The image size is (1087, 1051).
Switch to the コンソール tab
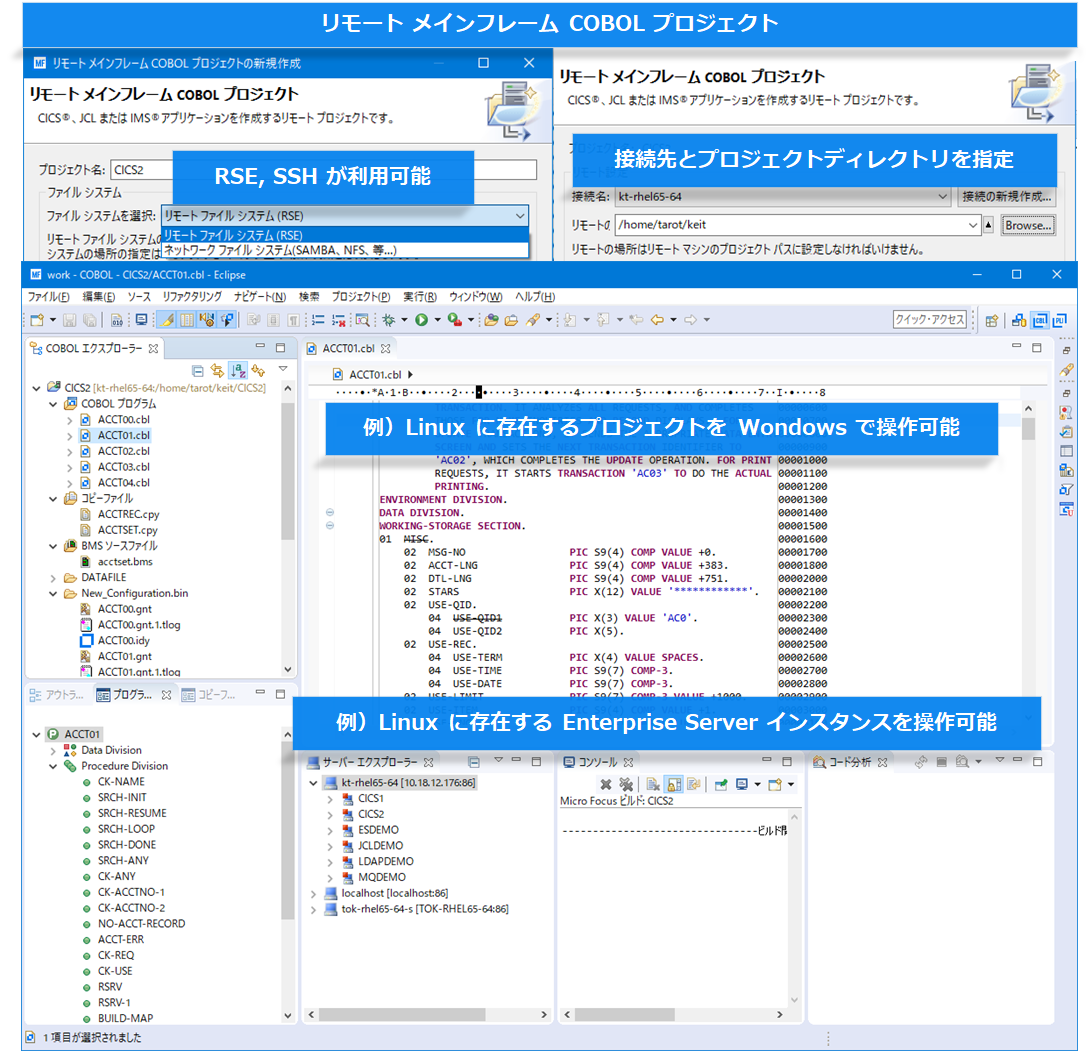[598, 762]
